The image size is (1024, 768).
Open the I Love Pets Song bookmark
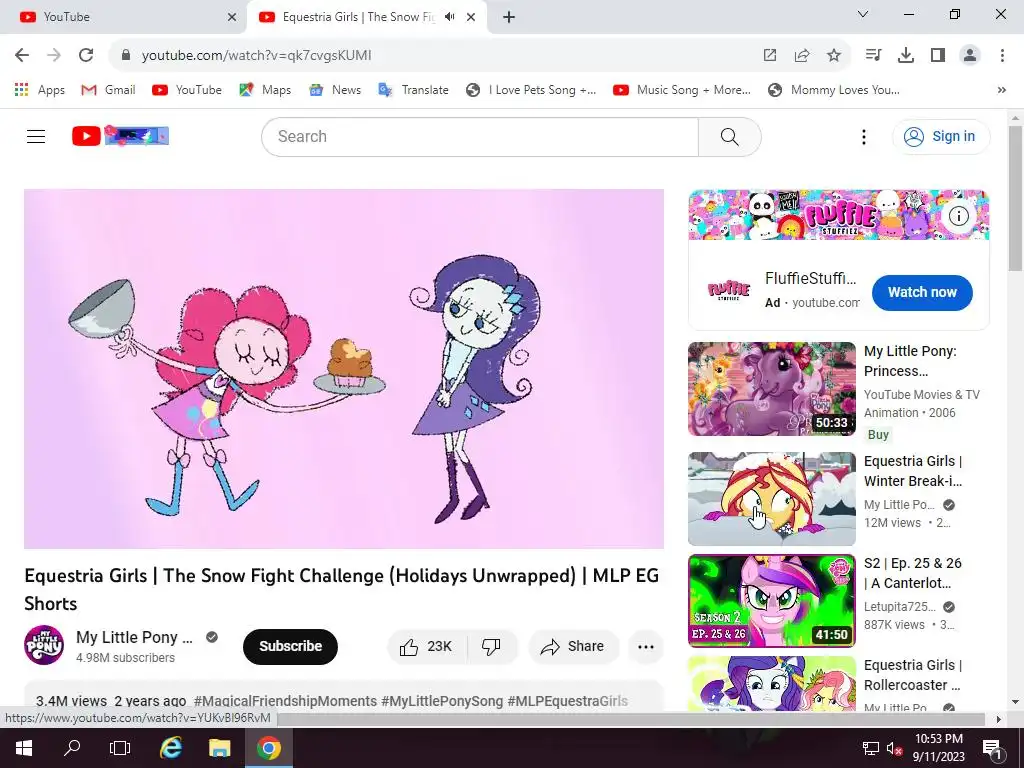tap(531, 90)
